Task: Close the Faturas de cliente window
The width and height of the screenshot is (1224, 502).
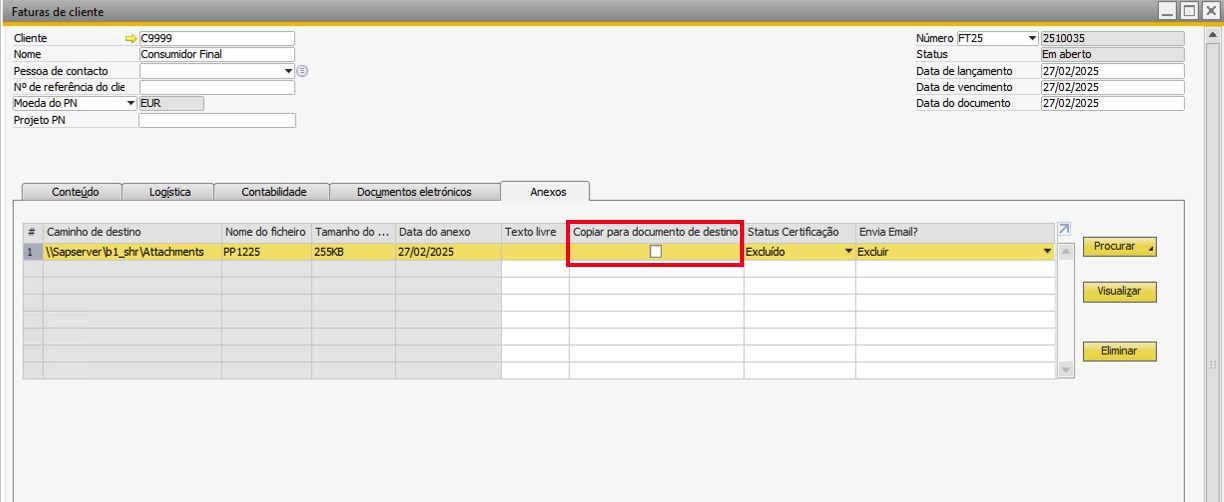Action: 1210,11
